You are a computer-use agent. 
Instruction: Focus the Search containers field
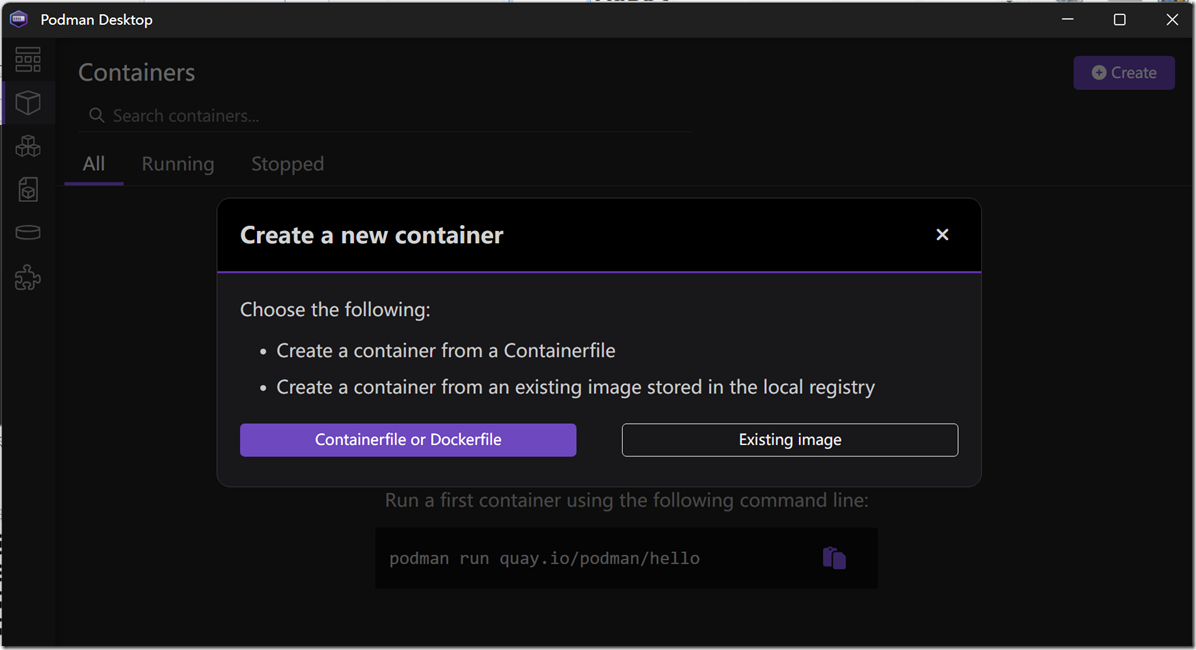tap(386, 116)
